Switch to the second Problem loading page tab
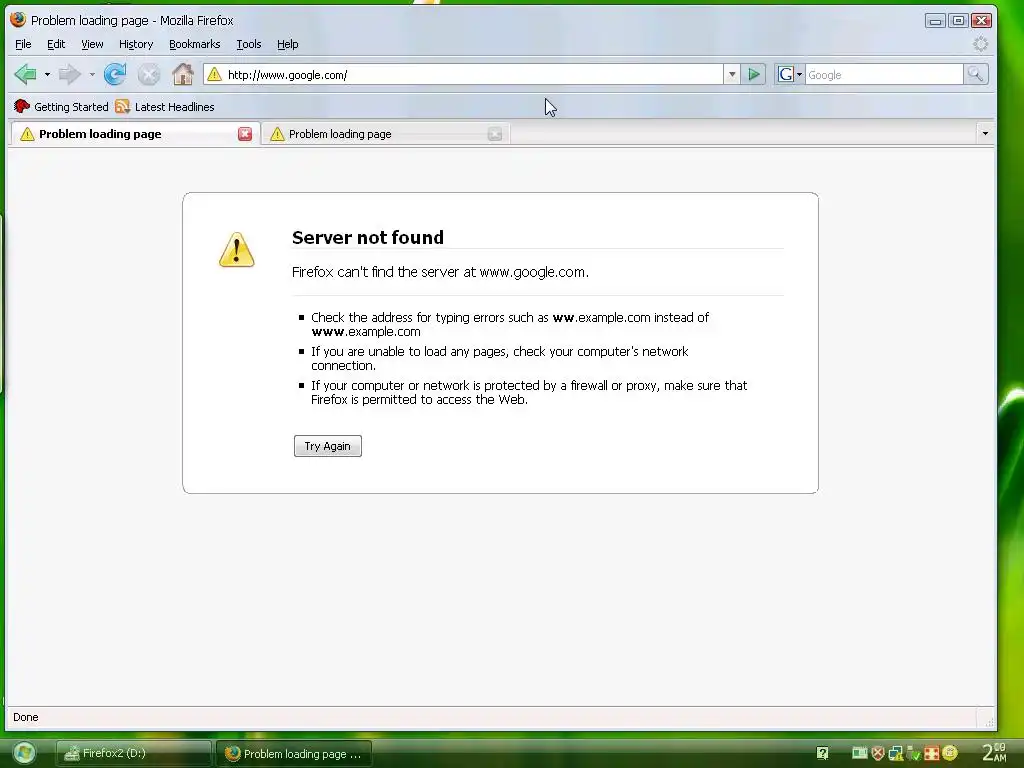The image size is (1024, 768). click(x=386, y=134)
